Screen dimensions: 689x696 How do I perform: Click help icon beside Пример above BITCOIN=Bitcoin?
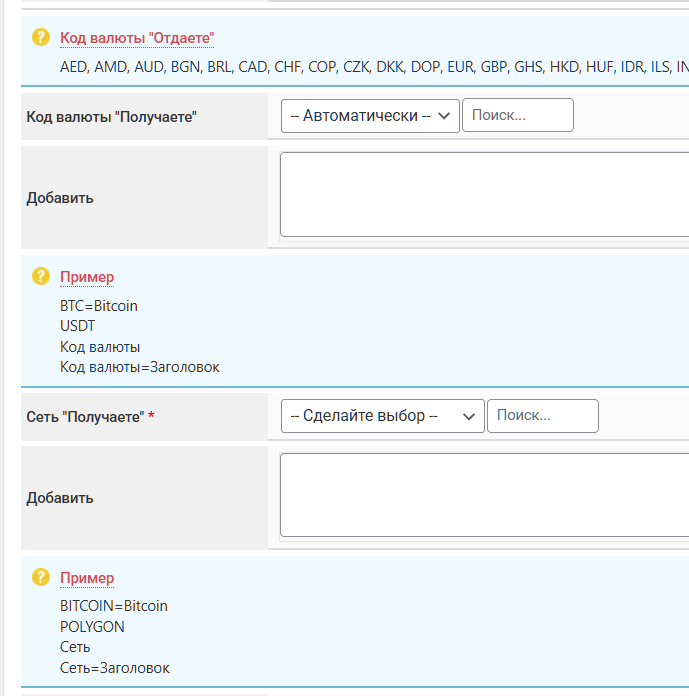pos(41,577)
